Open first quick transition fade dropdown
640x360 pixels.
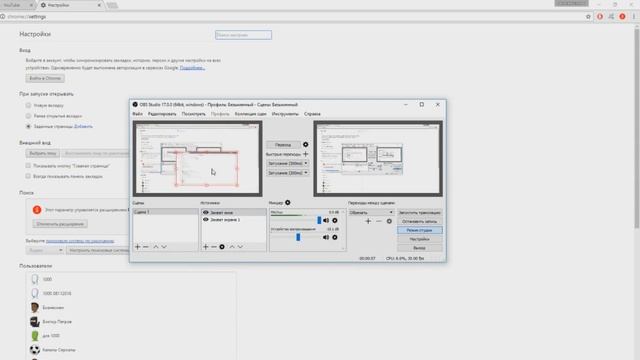point(287,163)
